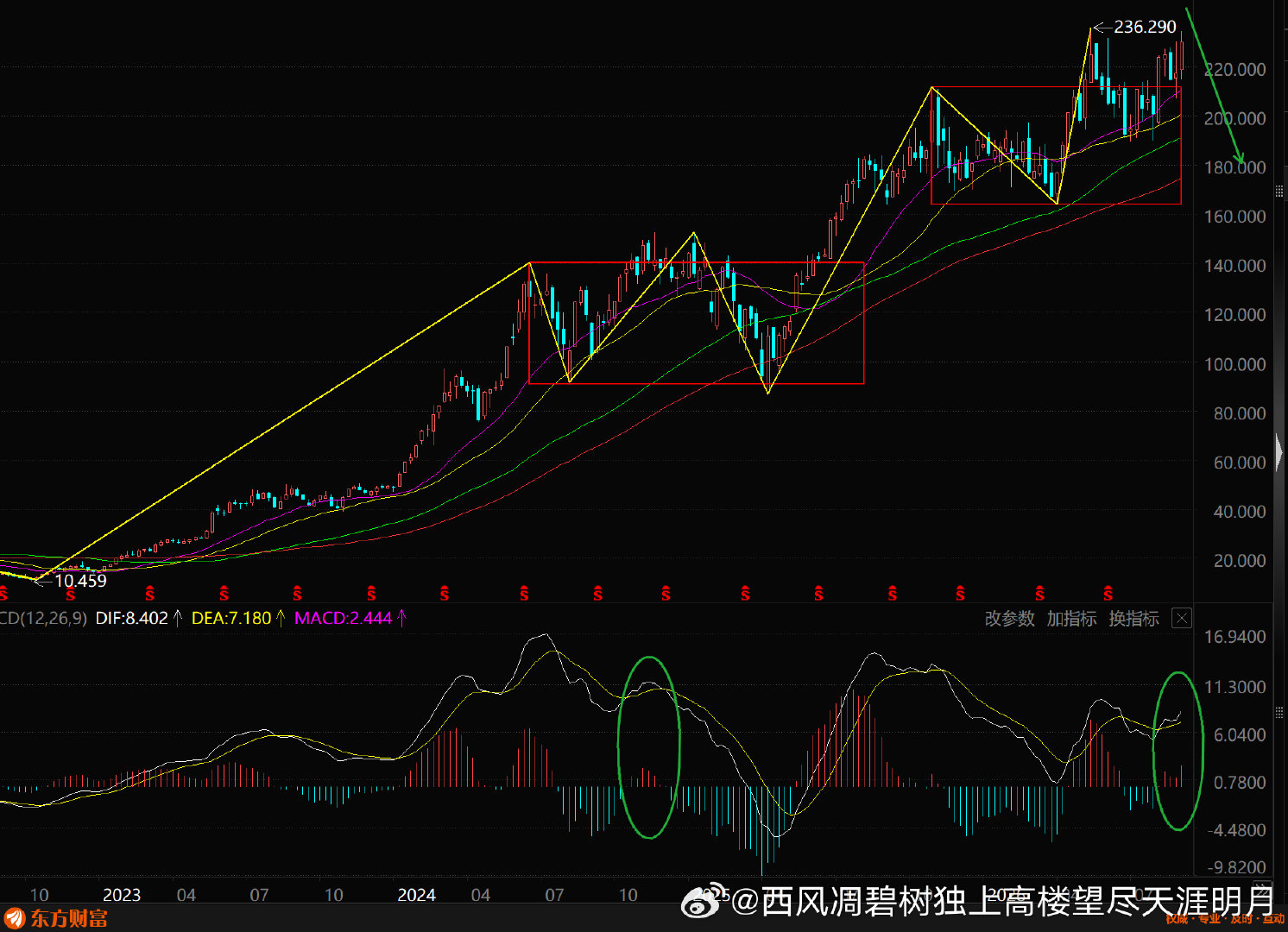Select the MACD:2.444 readout
Viewport: 1288px width, 932px height.
[343, 618]
